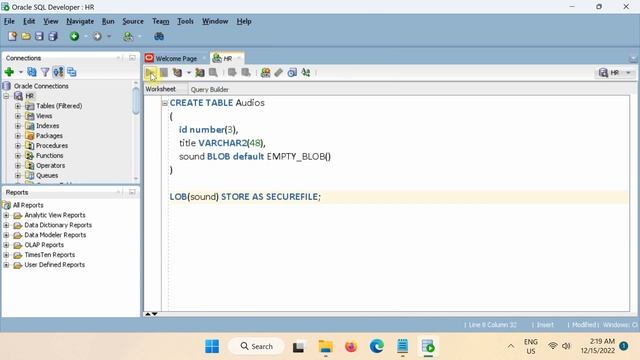Show hidden system tray icons chevron
The image size is (640, 360).
pos(511,347)
